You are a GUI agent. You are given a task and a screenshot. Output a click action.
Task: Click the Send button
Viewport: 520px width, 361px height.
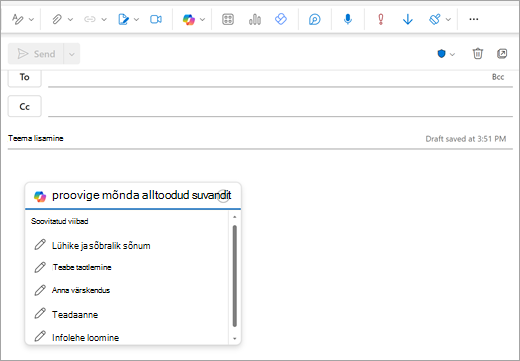click(36, 54)
